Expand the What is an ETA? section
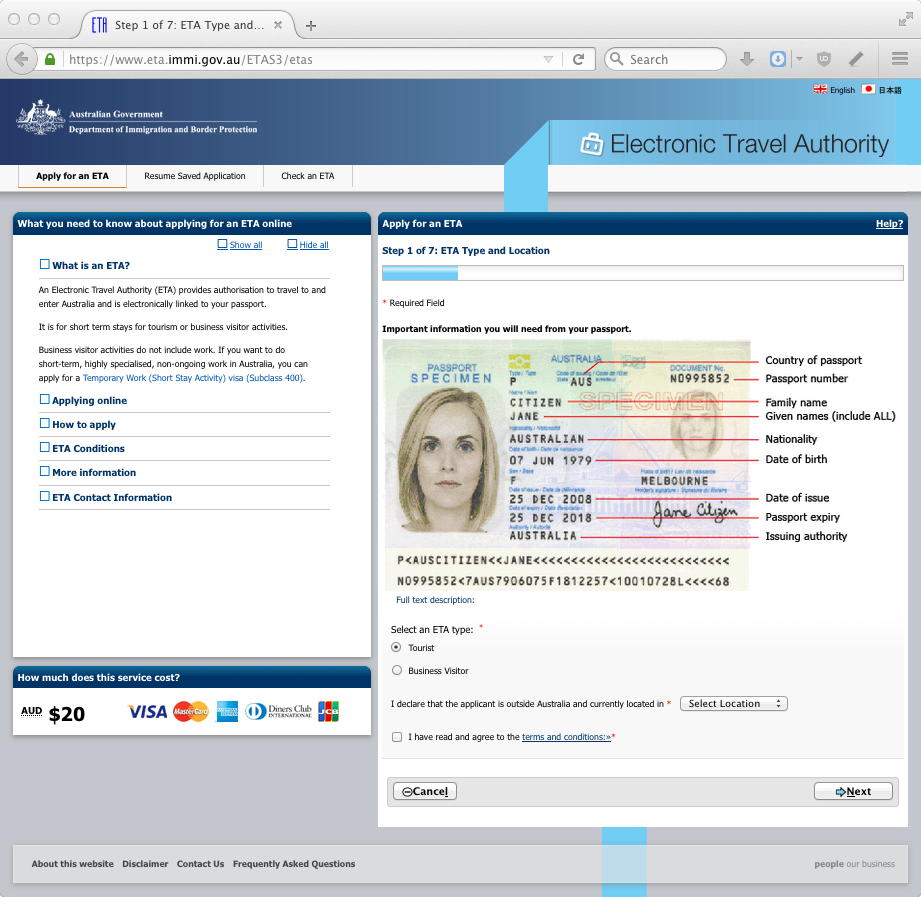Image resolution: width=921 pixels, height=897 pixels. click(x=44, y=265)
